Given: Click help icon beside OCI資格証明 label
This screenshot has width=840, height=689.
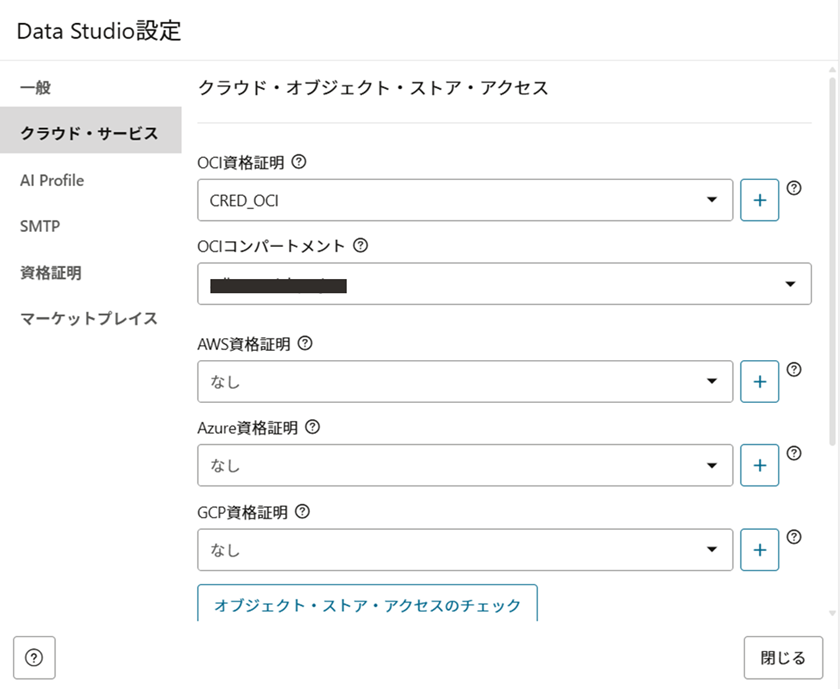Looking at the screenshot, I should (x=299, y=160).
